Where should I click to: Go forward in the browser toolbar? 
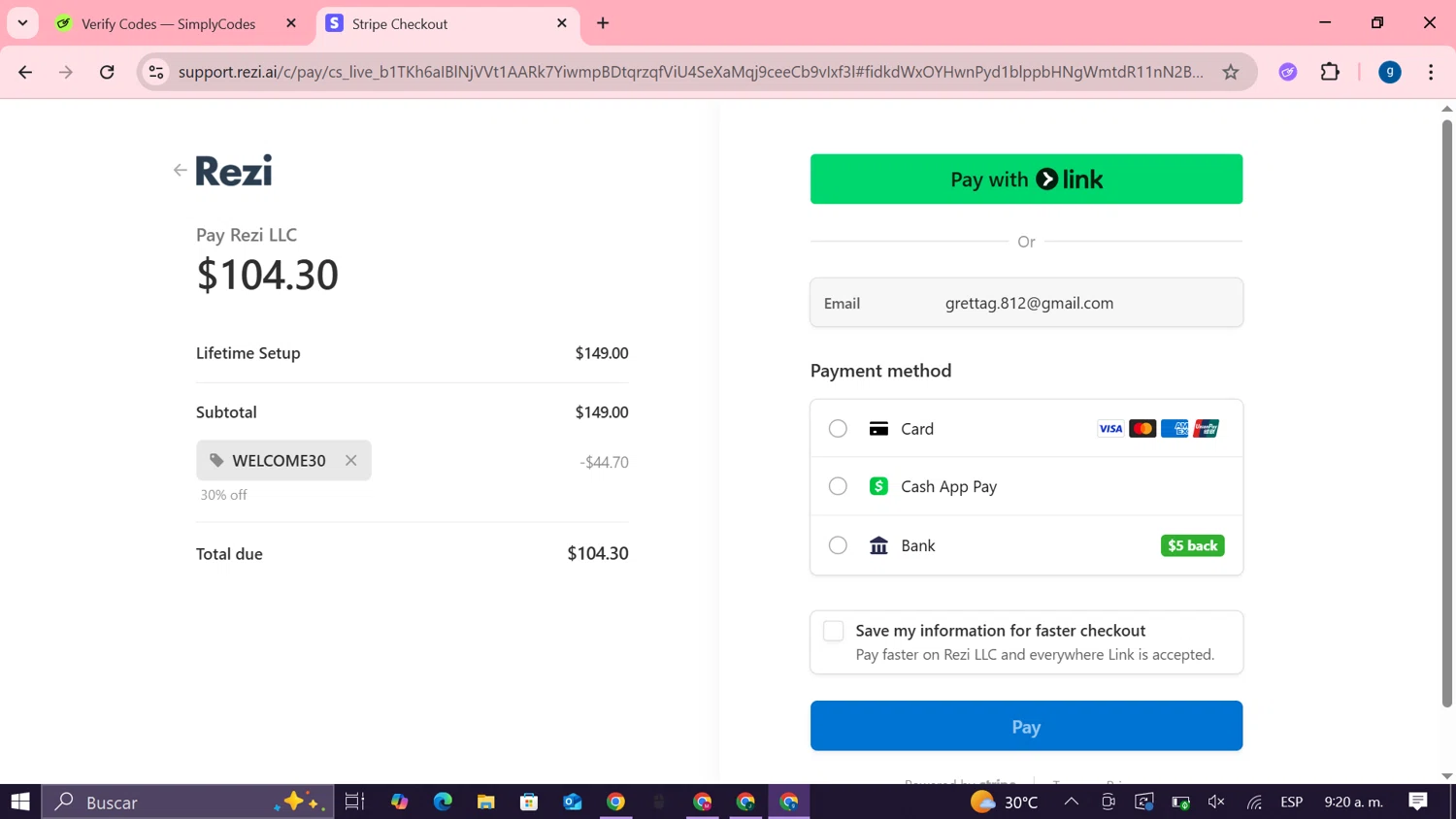66,72
